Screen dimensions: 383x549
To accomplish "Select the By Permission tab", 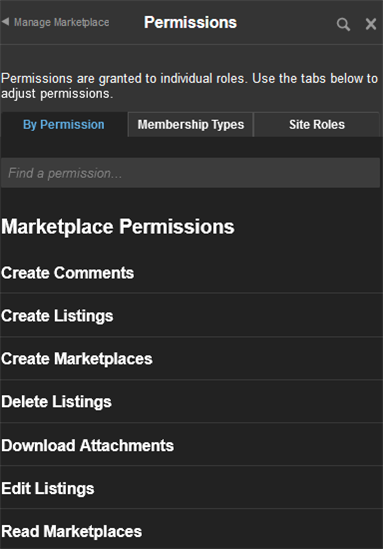I will (x=64, y=125).
